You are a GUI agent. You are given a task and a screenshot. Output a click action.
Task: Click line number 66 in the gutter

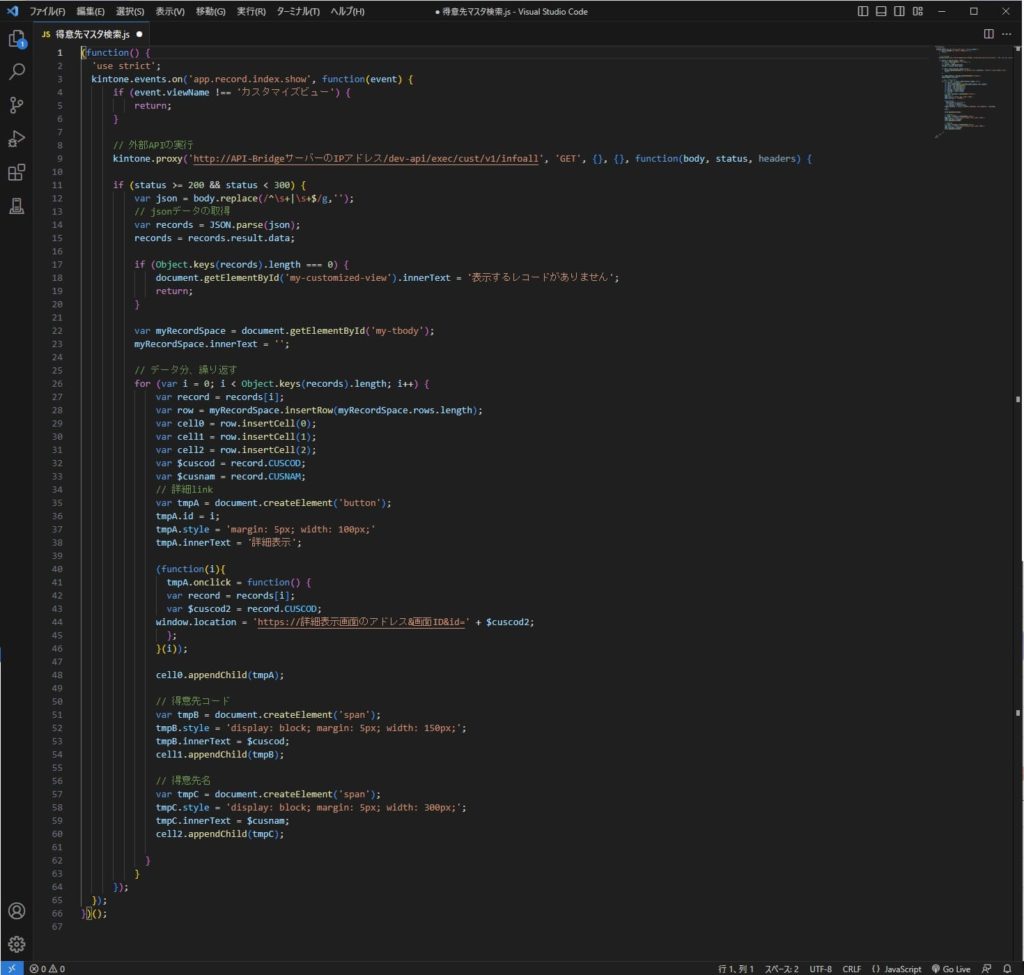point(57,914)
